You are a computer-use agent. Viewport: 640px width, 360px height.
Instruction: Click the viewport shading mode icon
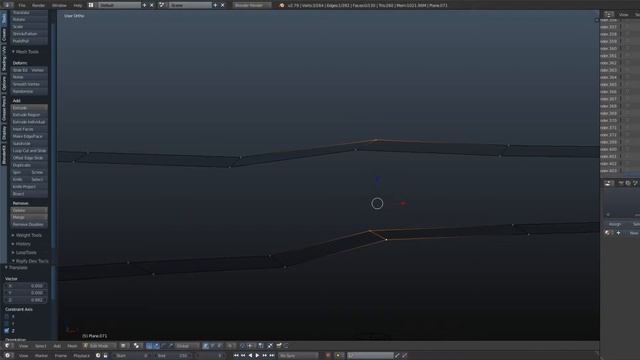pos(123,346)
